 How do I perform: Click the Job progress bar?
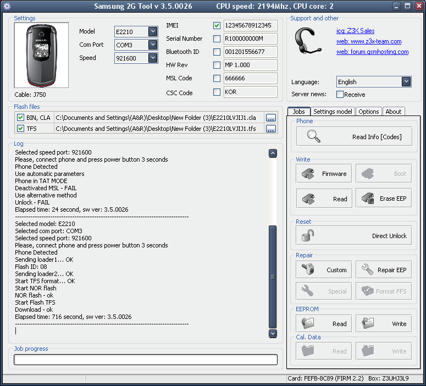[146, 360]
